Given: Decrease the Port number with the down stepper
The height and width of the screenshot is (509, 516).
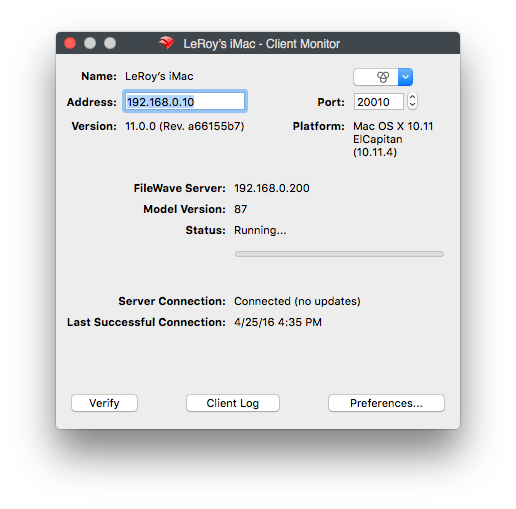Looking at the screenshot, I should click(x=412, y=105).
